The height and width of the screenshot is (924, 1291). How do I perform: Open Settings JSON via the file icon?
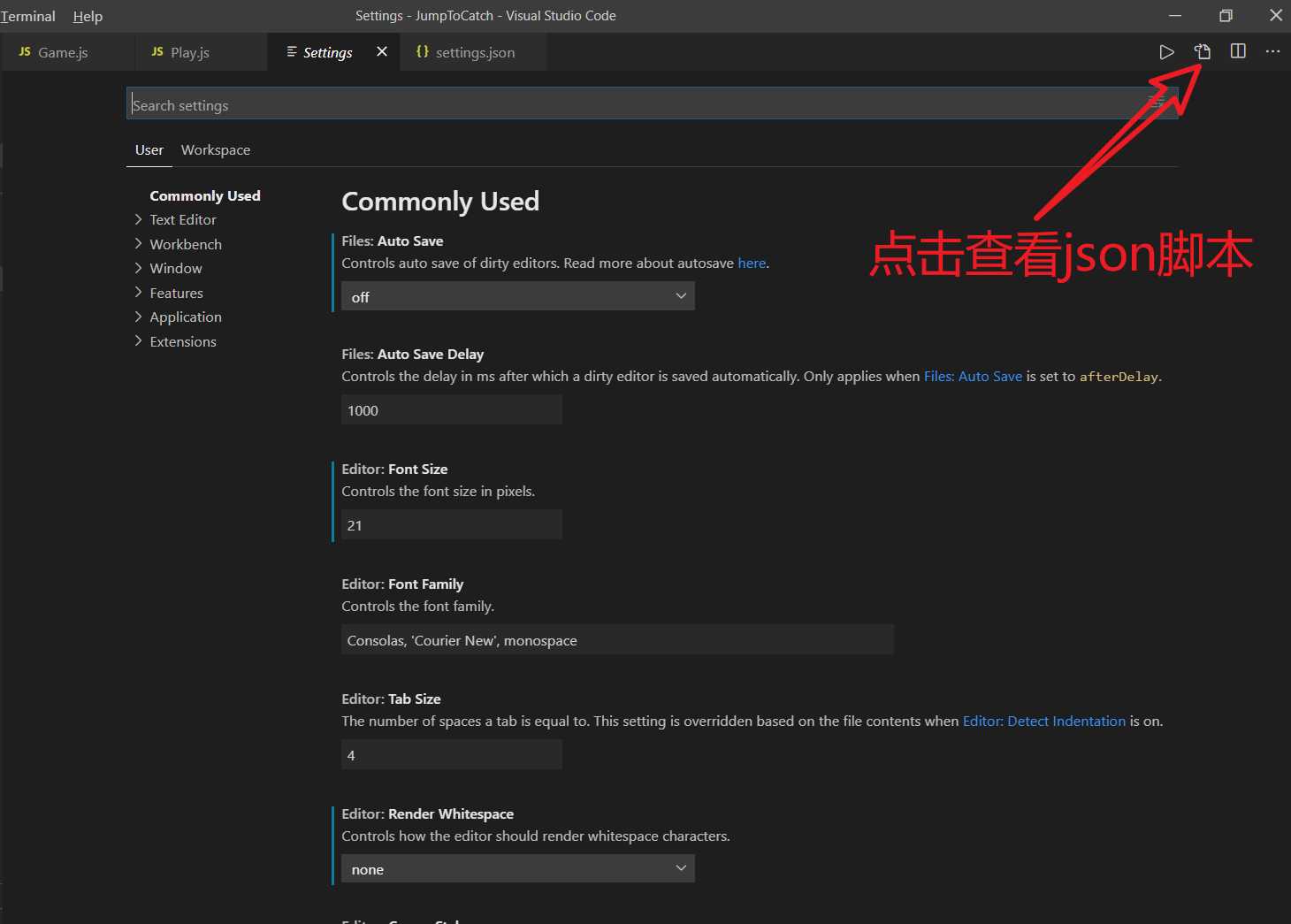(x=1203, y=52)
